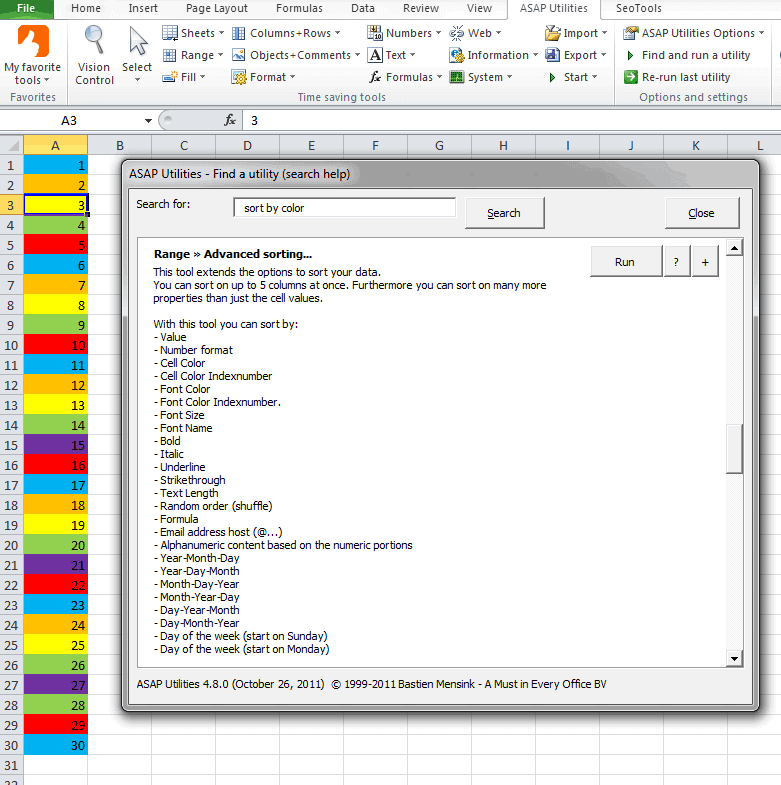This screenshot has height=785, width=781.
Task: Click the Format gear icon
Action: (239, 77)
